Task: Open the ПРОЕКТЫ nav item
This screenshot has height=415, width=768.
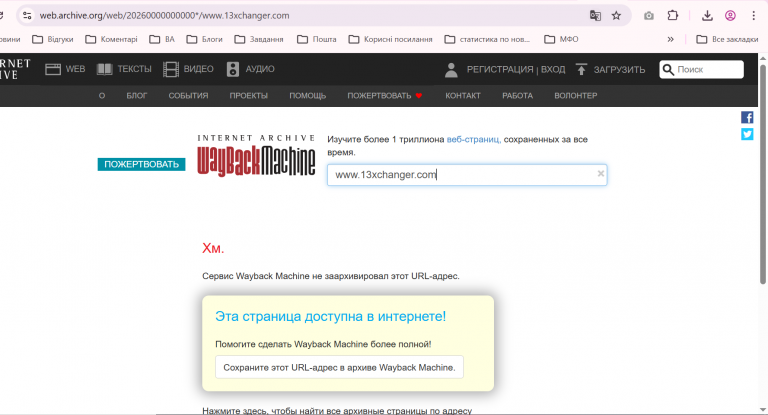Action: point(248,96)
